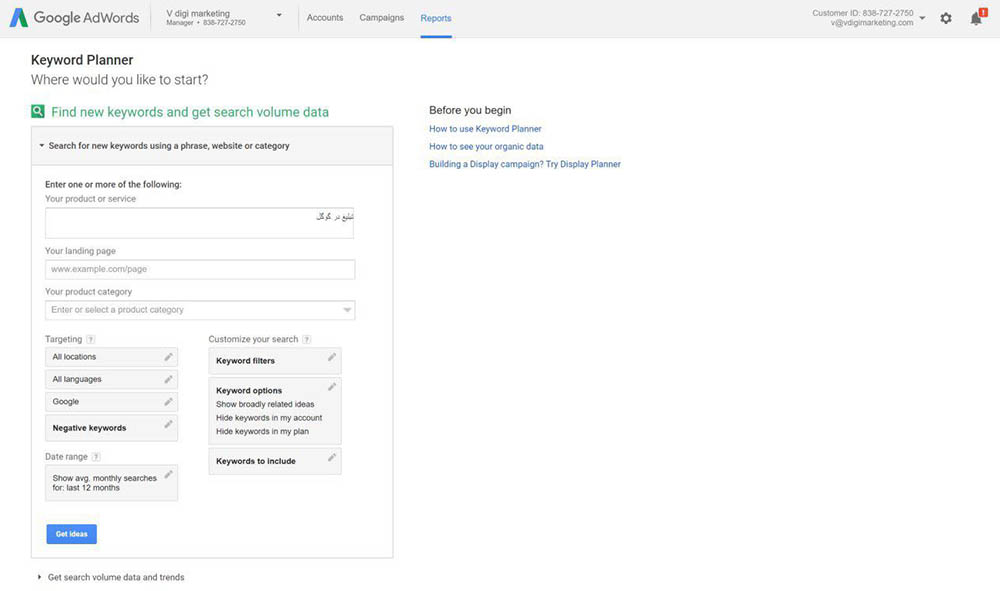Switch to the Accounts tab
Viewport: 1000px width, 591px height.
[x=324, y=17]
